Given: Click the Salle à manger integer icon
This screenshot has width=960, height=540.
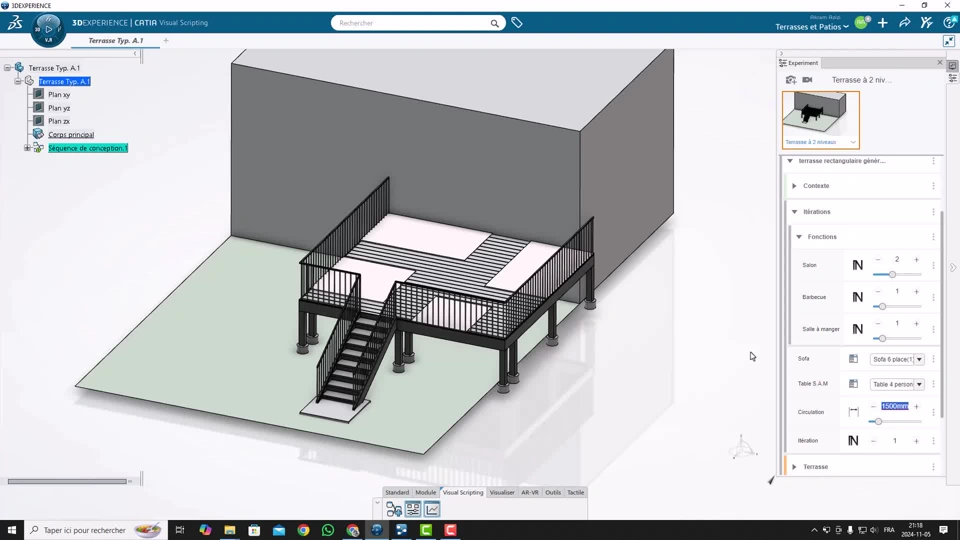Looking at the screenshot, I should 857,329.
